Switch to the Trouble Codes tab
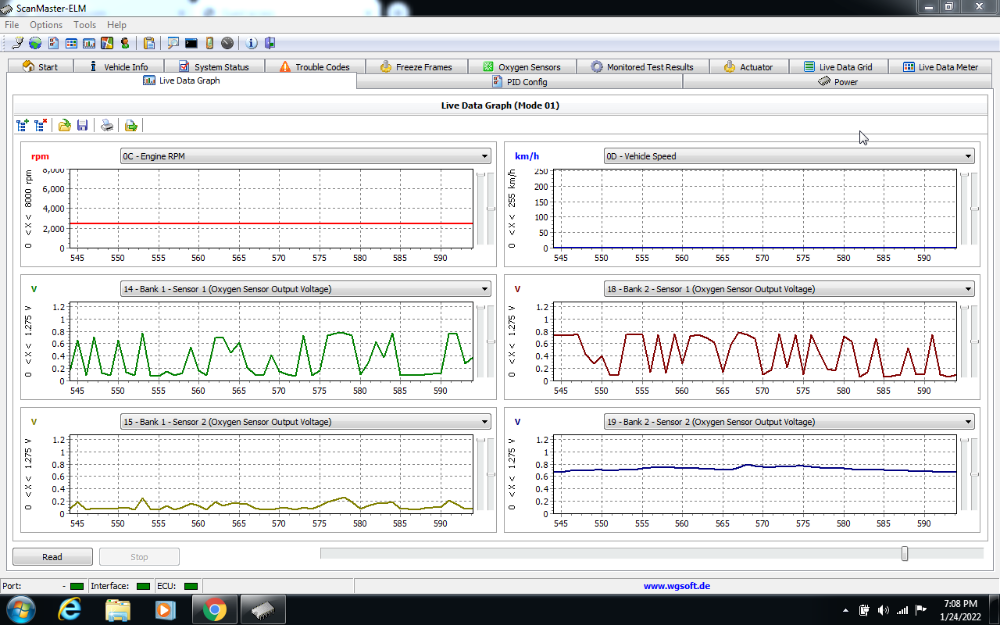 point(314,67)
